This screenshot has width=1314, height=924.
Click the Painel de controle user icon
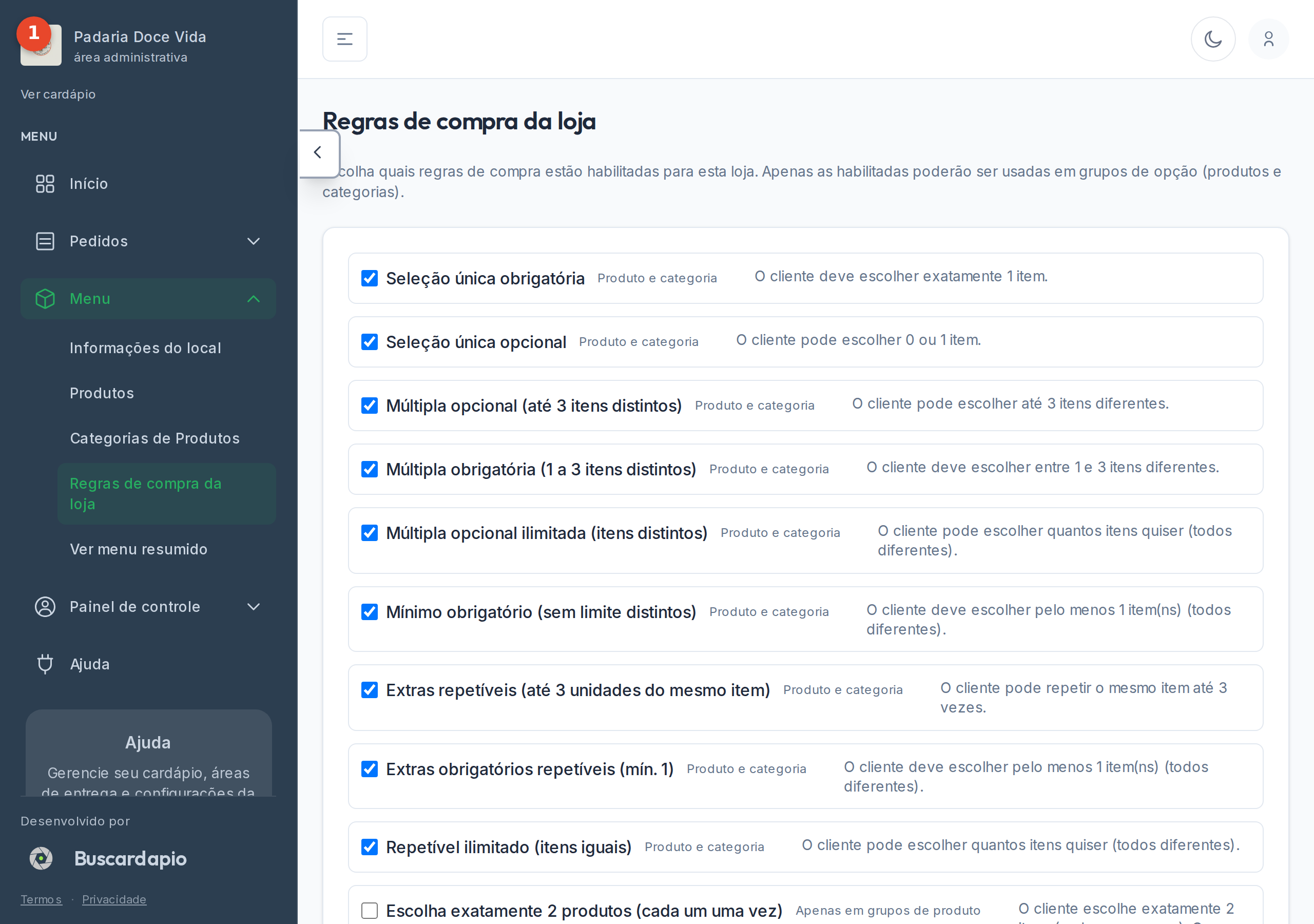coord(45,607)
